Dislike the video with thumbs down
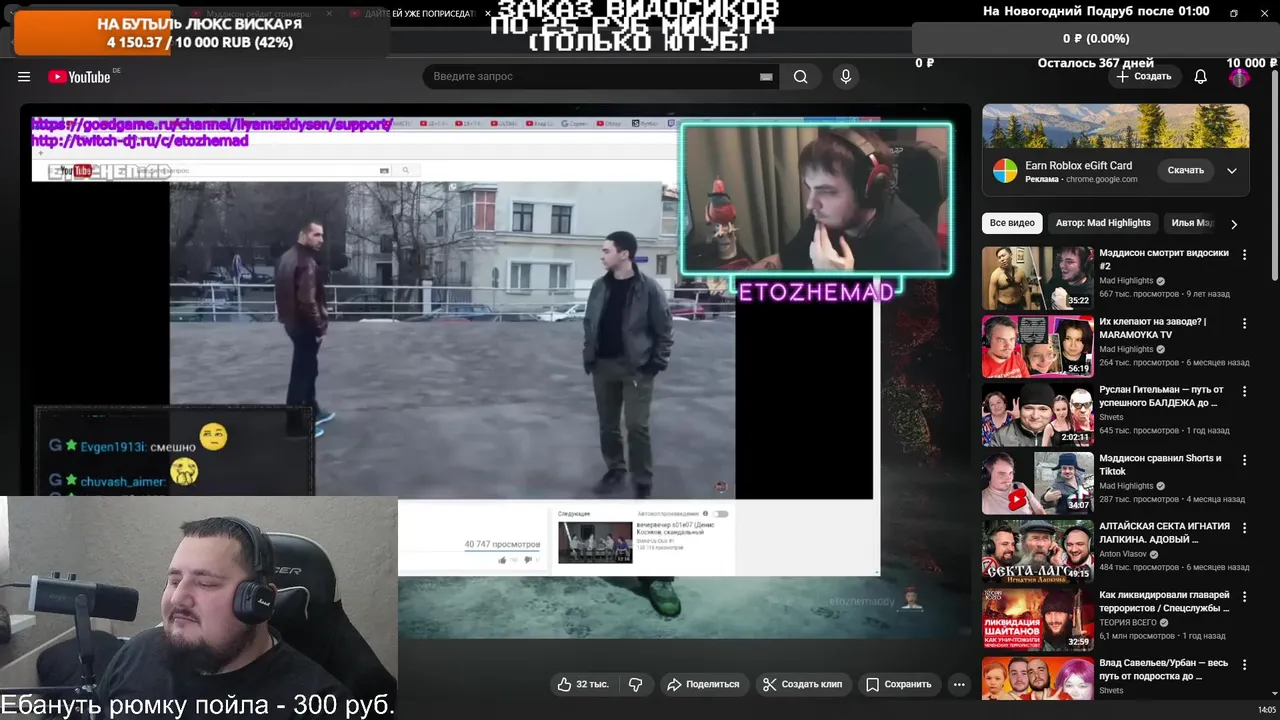The height and width of the screenshot is (720, 1280). click(635, 684)
